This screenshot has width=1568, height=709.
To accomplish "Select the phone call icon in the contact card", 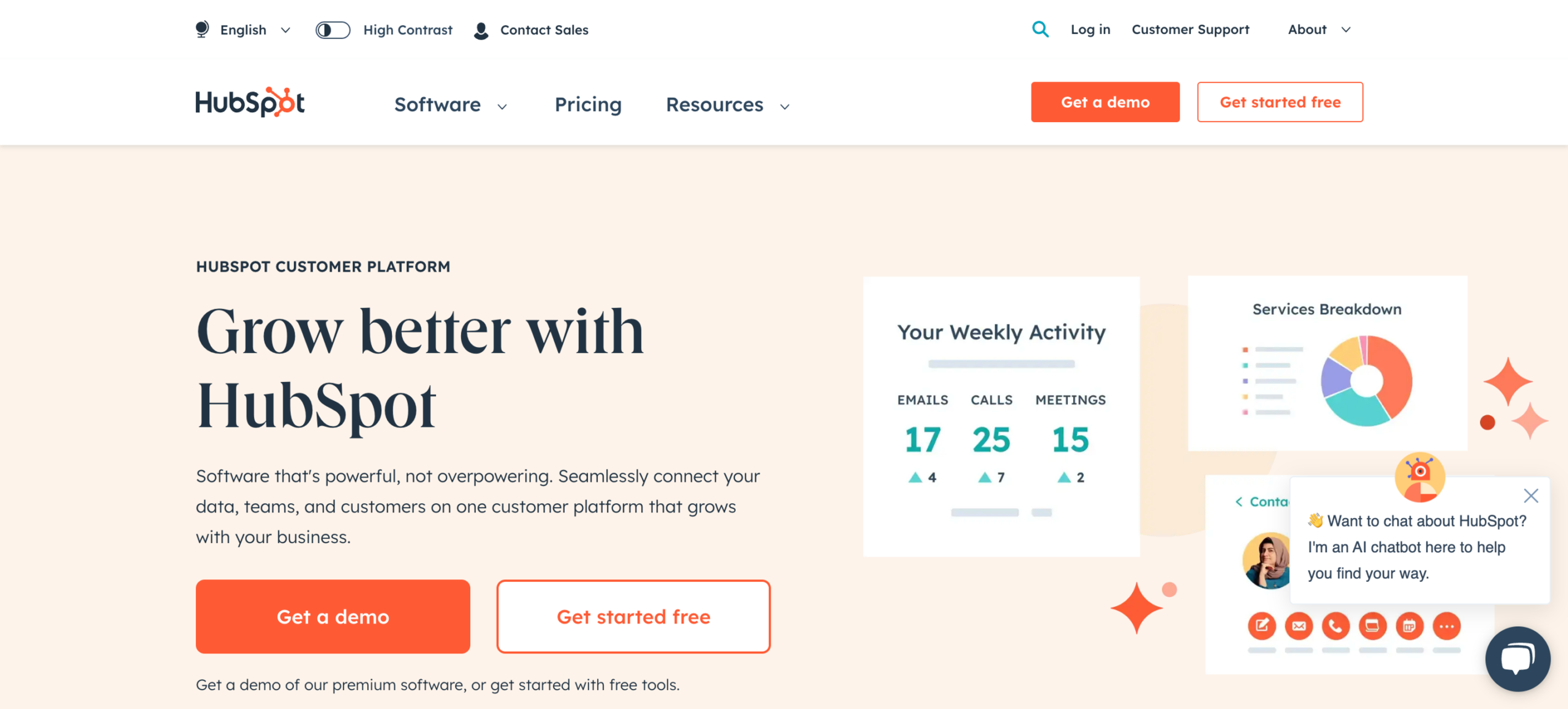I will click(x=1336, y=626).
